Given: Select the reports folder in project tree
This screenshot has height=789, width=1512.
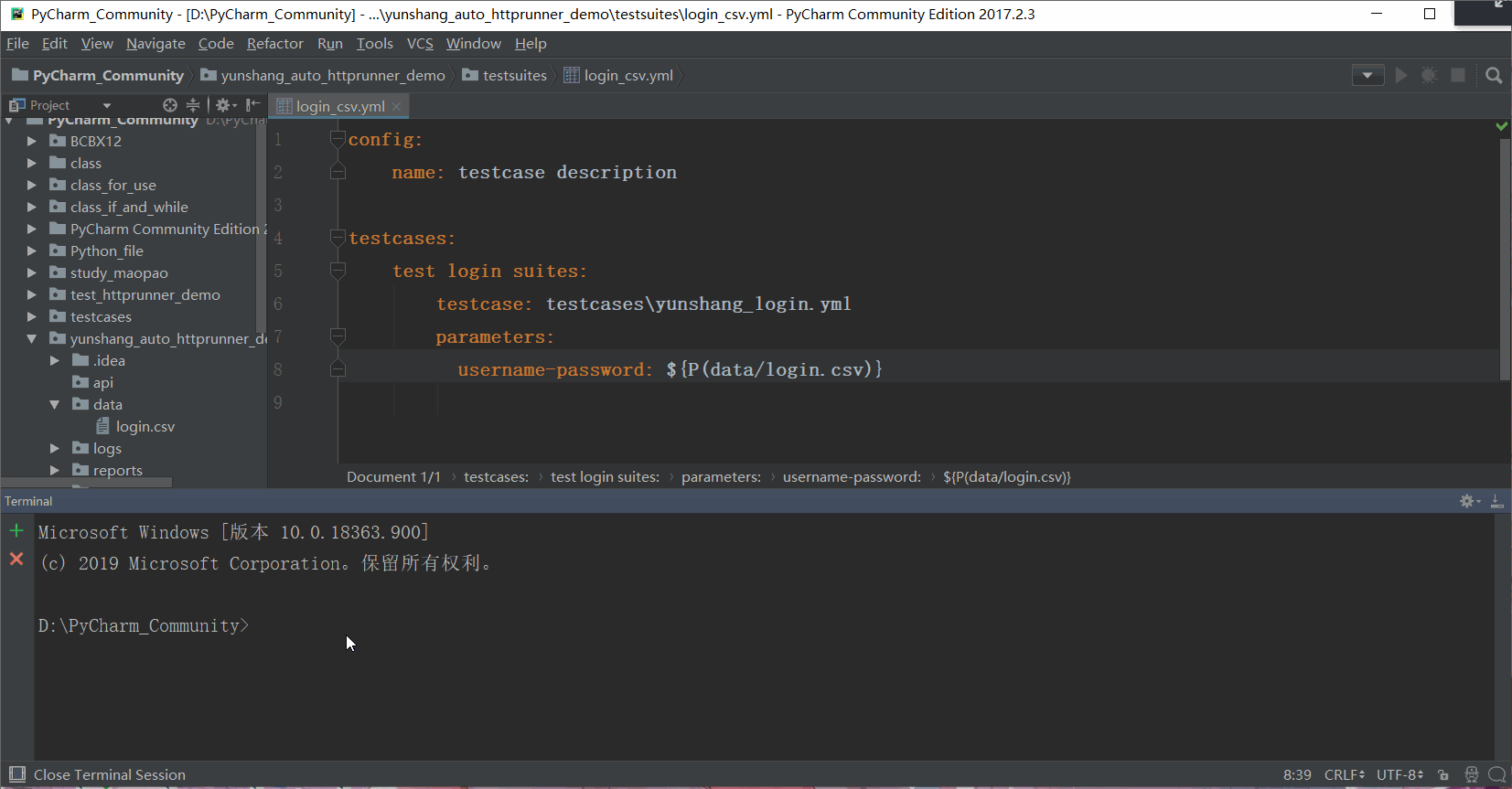Looking at the screenshot, I should point(108,470).
